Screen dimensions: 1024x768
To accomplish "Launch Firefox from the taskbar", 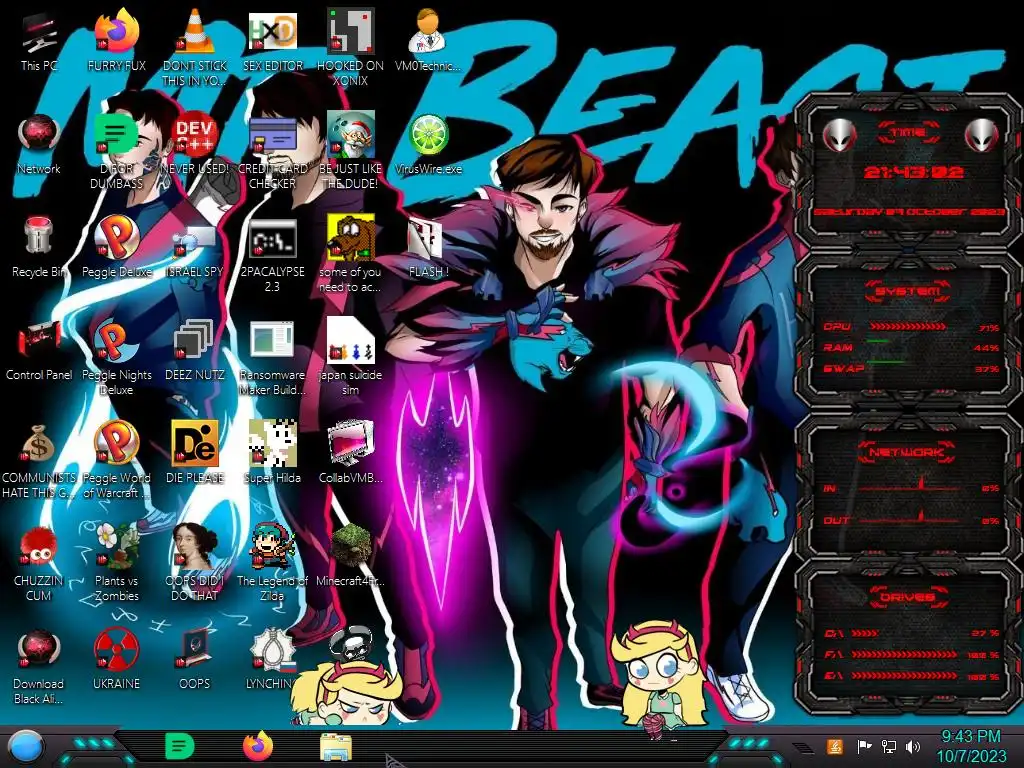I will [258, 746].
